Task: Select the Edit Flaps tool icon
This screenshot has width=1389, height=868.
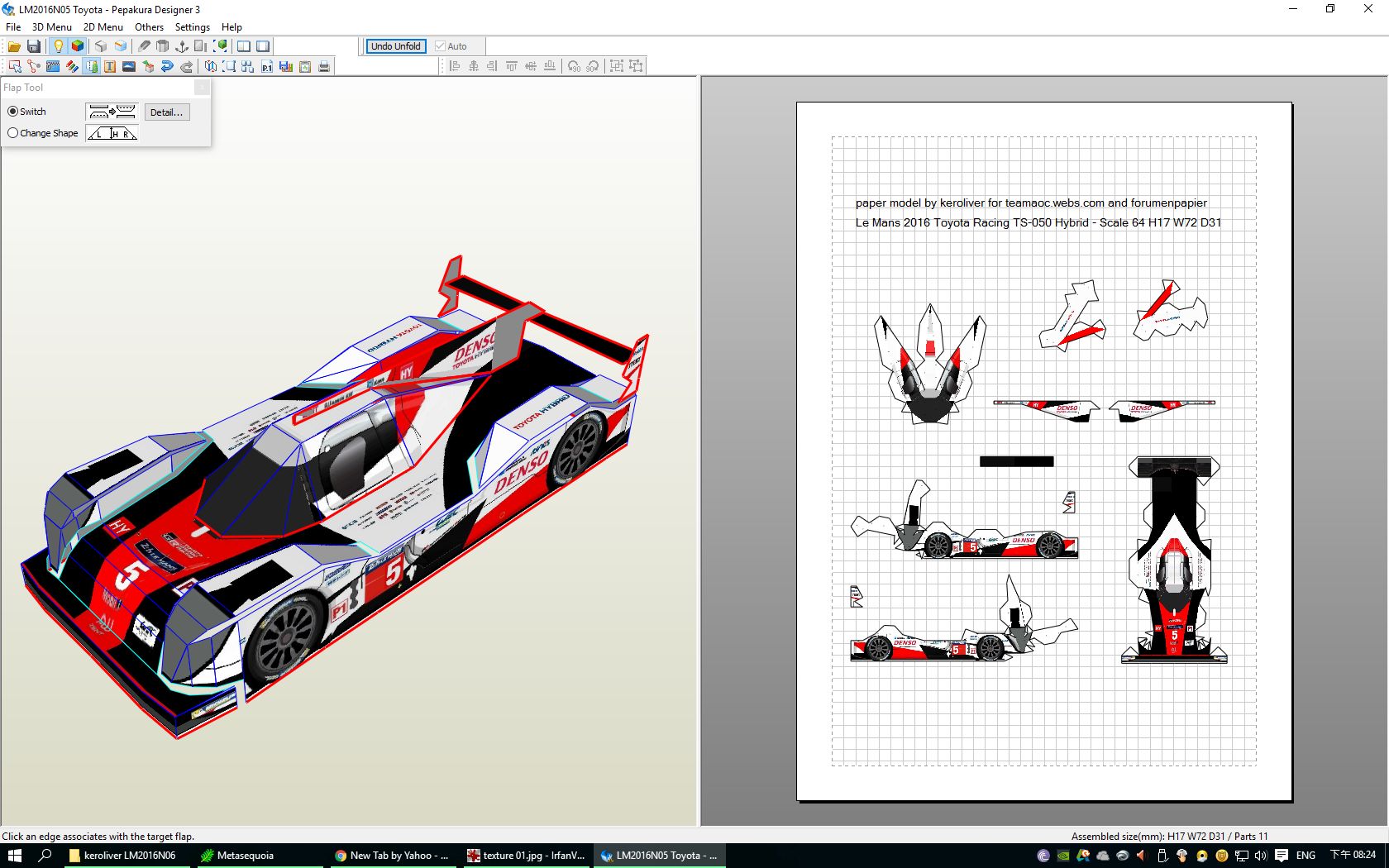Action: pos(91,66)
